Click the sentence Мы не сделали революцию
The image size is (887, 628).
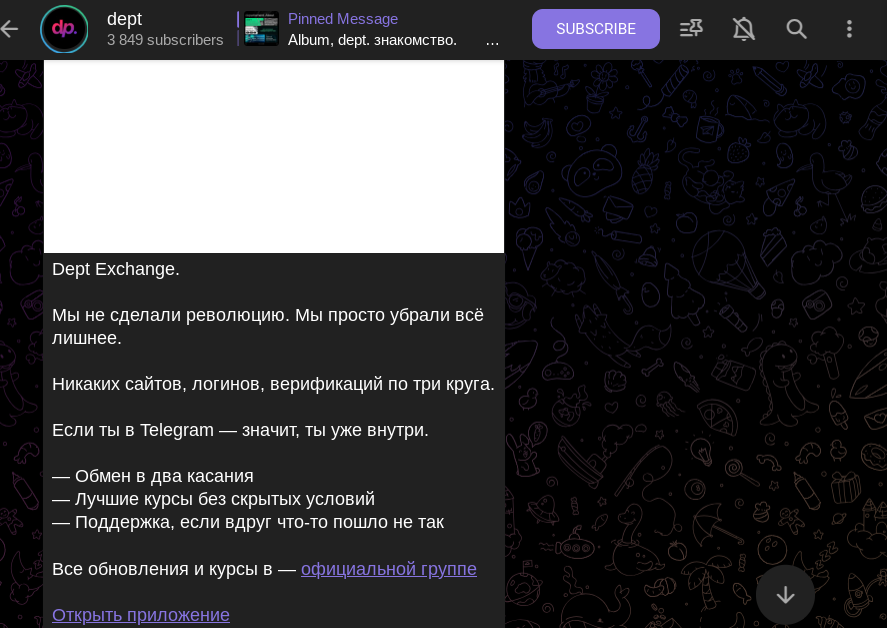click(x=268, y=326)
